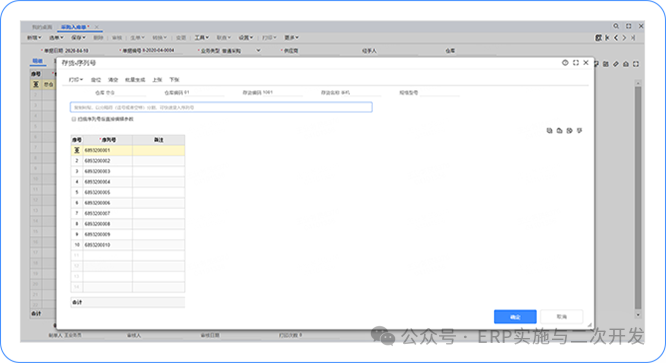
Task: Click the help icon in serial number dialog
Action: coord(565,63)
